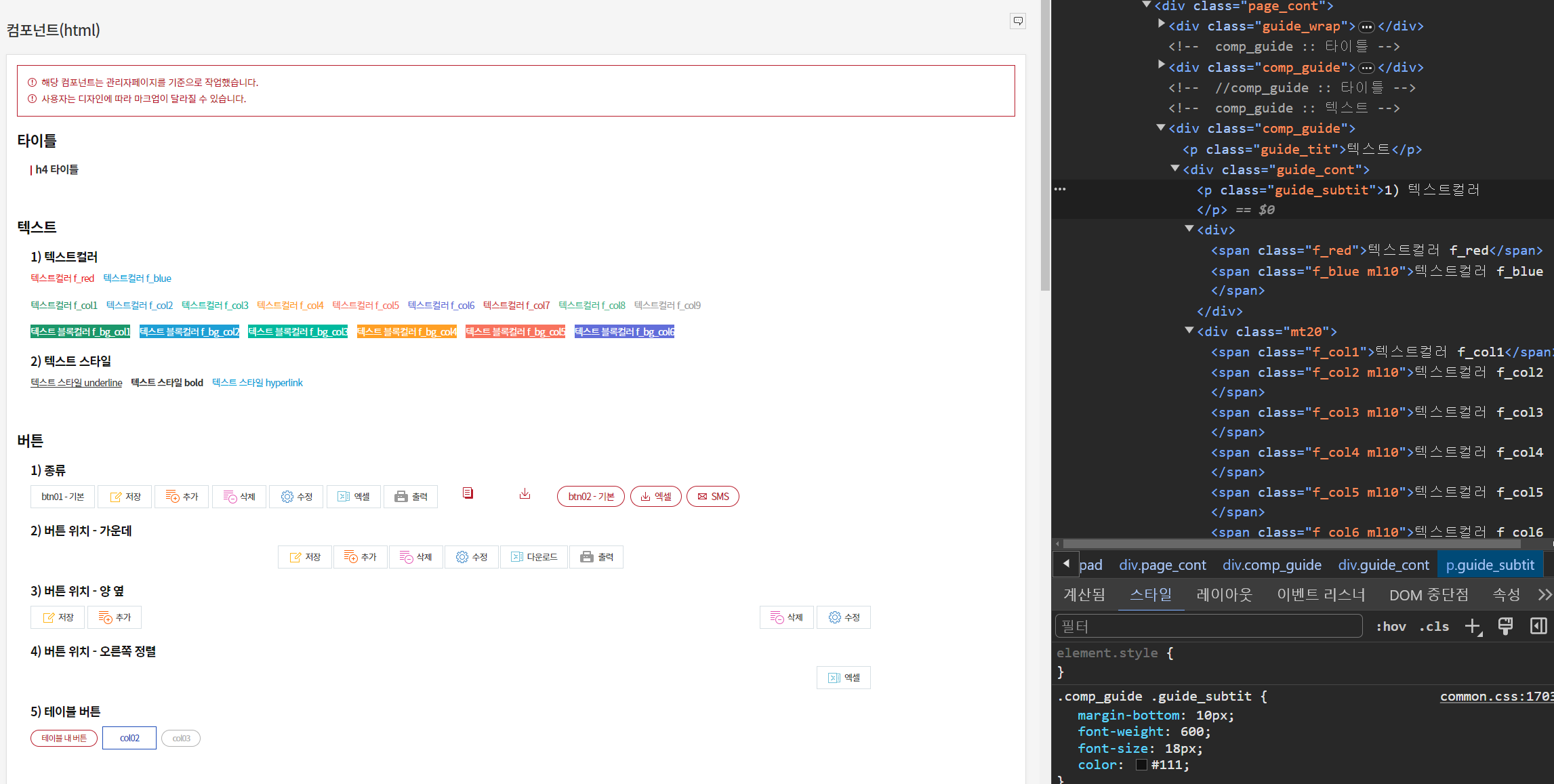Viewport: 1554px width, 784px height.
Task: Show more DevTools tabs with double chevron
Action: (1545, 595)
